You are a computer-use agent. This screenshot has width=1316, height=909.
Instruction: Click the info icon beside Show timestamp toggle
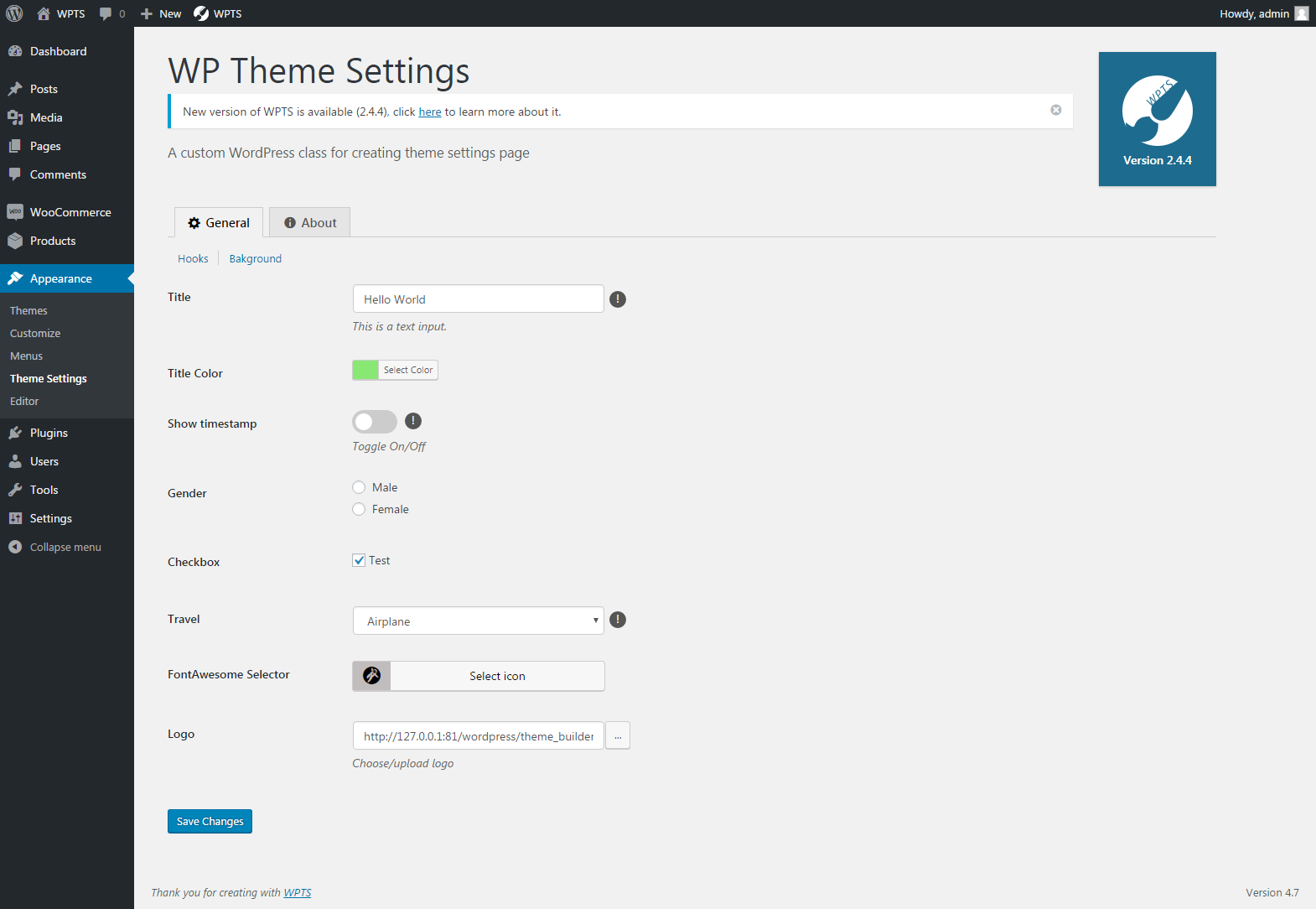point(413,421)
